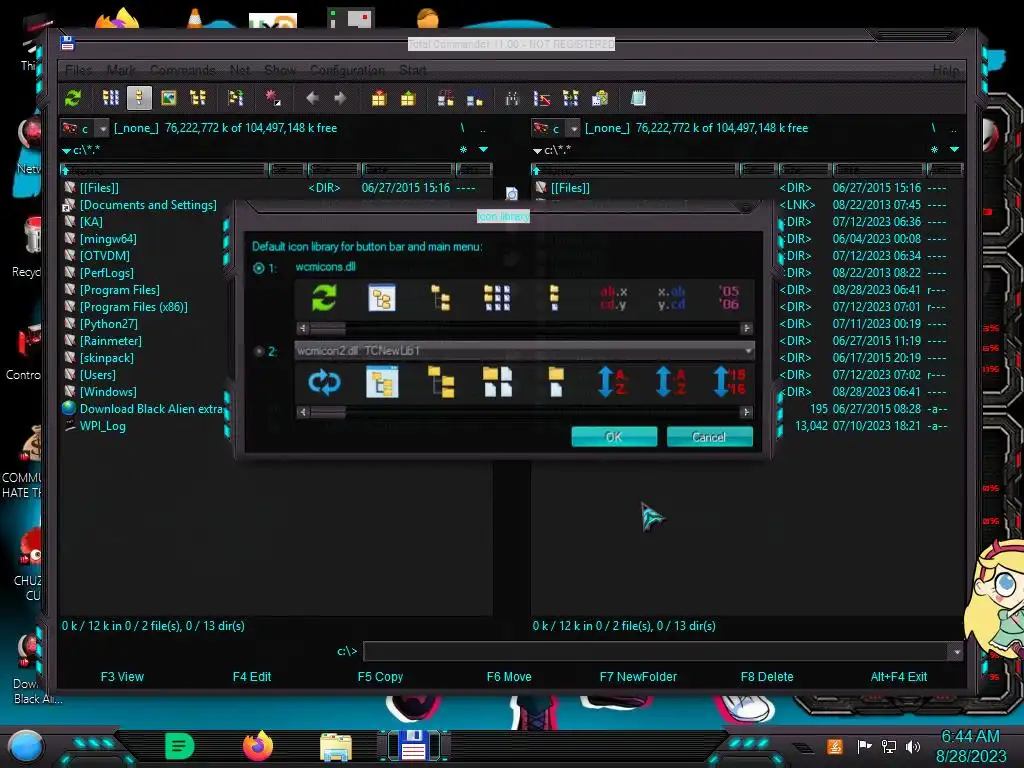Click the File Explorer taskbar icon
This screenshot has width=1024, height=768.
[336, 747]
